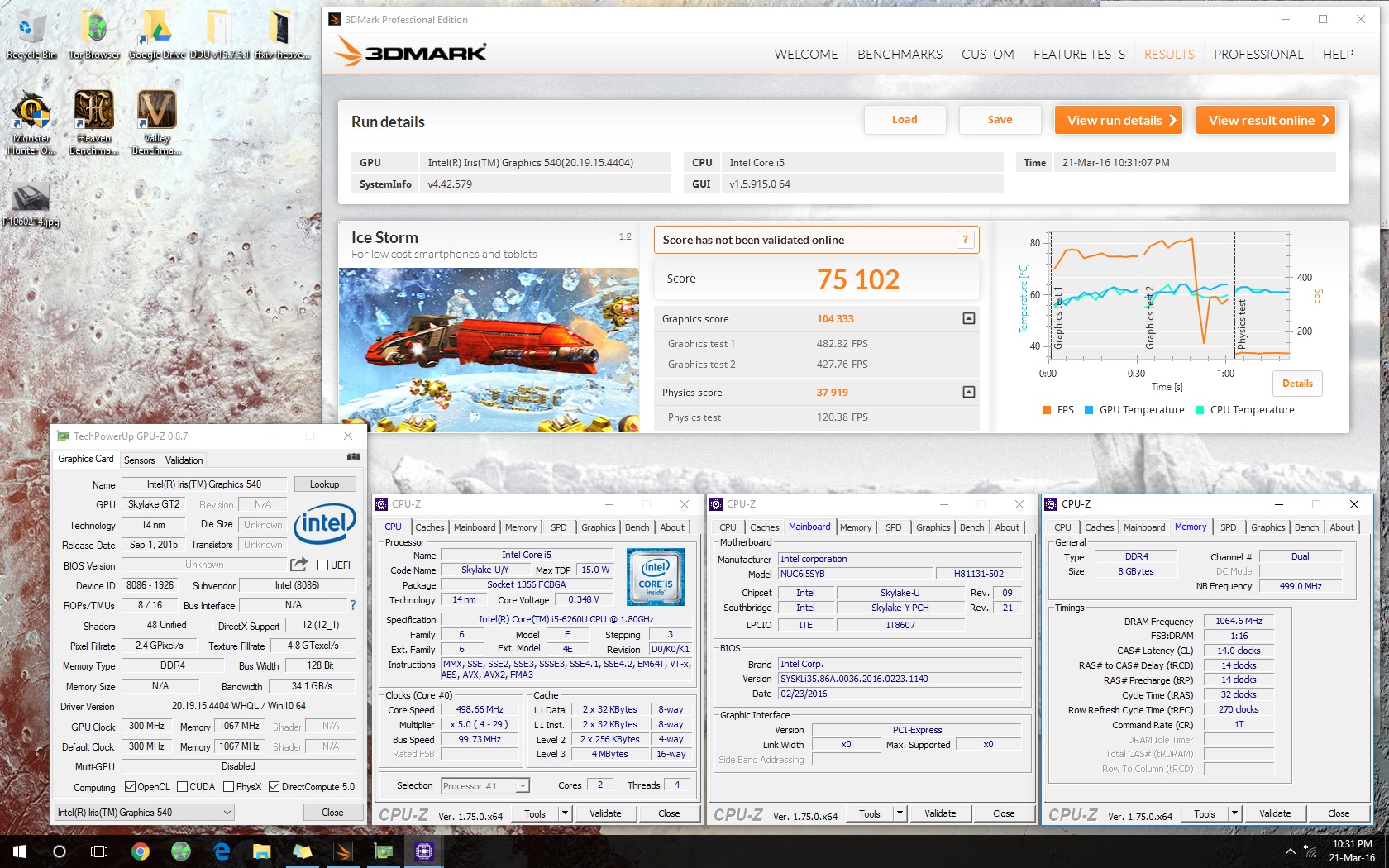Toggle the CUDA checkbox

click(x=182, y=787)
